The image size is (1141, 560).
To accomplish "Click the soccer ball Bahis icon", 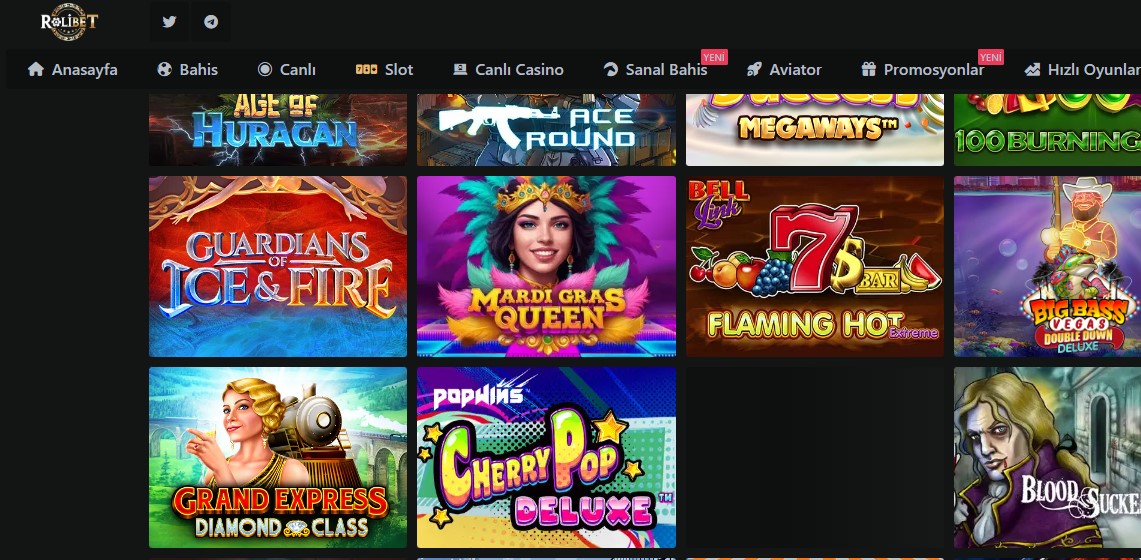I will click(x=164, y=70).
